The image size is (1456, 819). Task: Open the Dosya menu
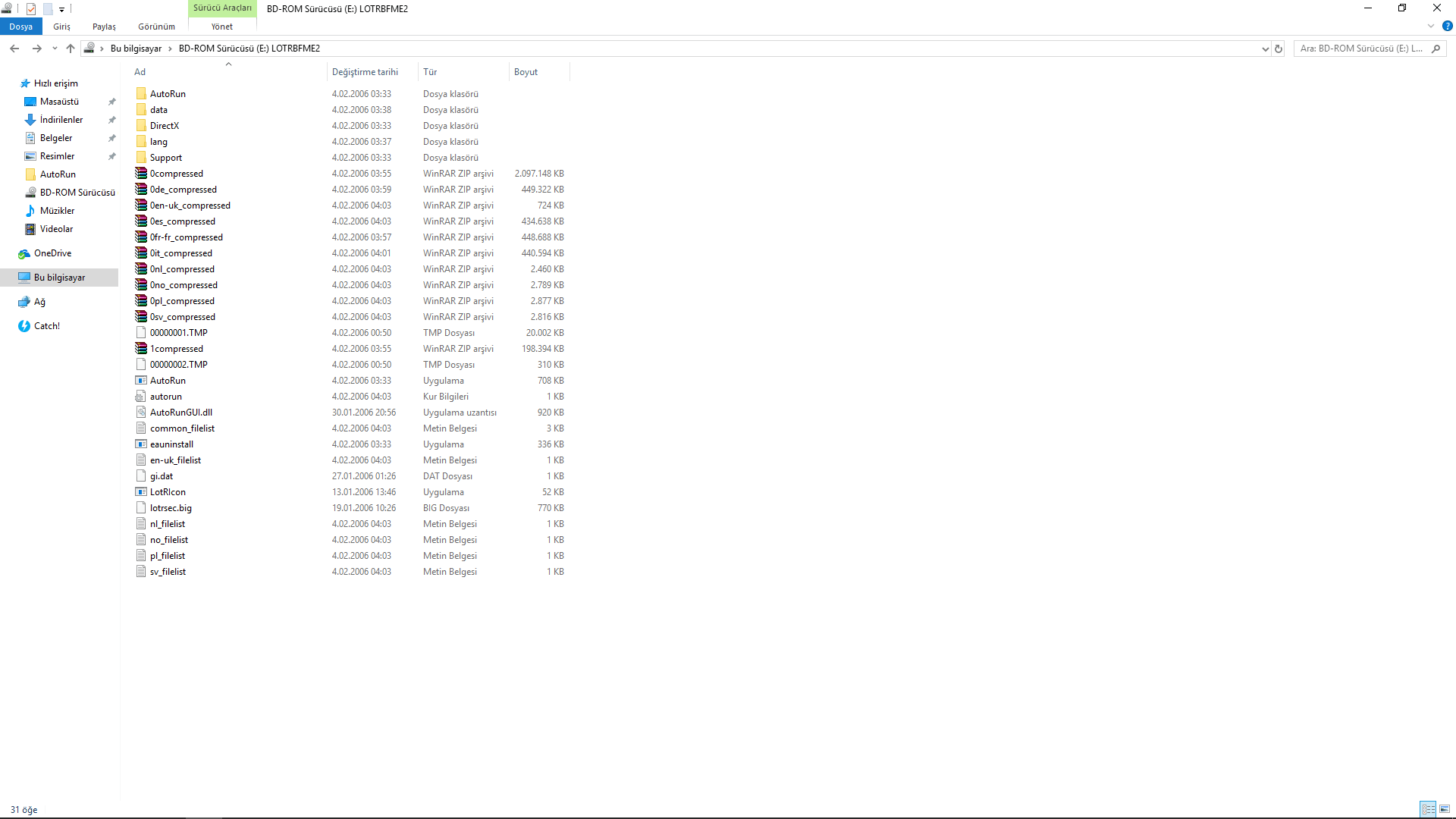[x=21, y=27]
